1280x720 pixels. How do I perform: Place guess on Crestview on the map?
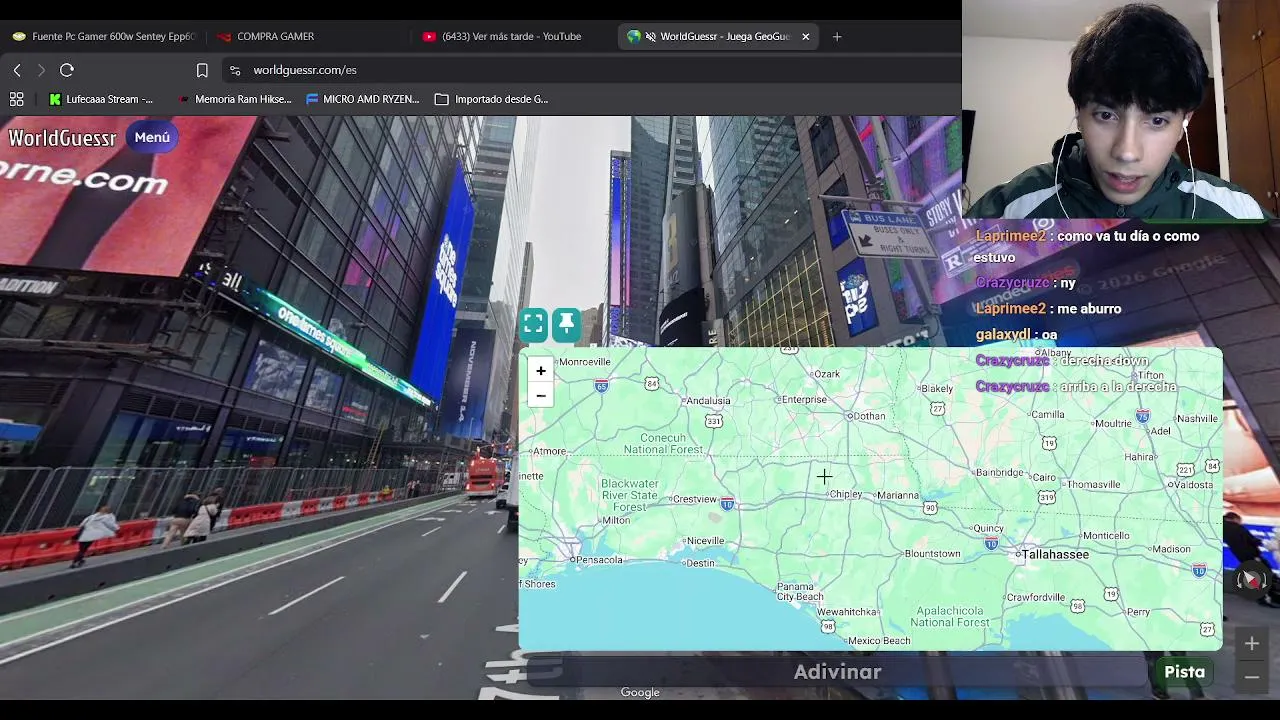click(x=695, y=499)
